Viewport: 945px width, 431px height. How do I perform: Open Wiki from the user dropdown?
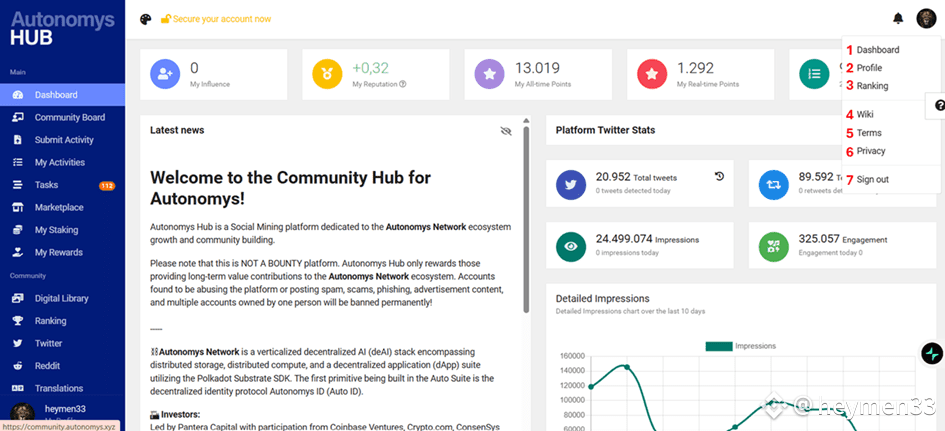(x=865, y=115)
